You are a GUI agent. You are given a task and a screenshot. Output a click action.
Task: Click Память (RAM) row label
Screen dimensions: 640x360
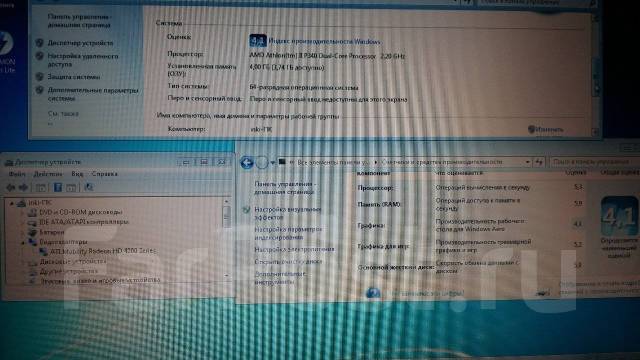pos(379,204)
